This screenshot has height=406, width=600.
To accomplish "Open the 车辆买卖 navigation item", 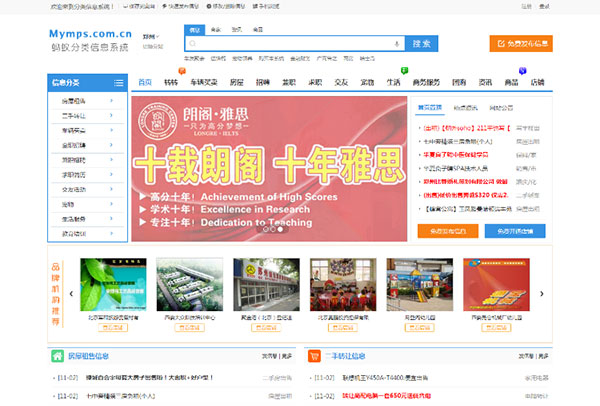I will pyautogui.click(x=204, y=82).
